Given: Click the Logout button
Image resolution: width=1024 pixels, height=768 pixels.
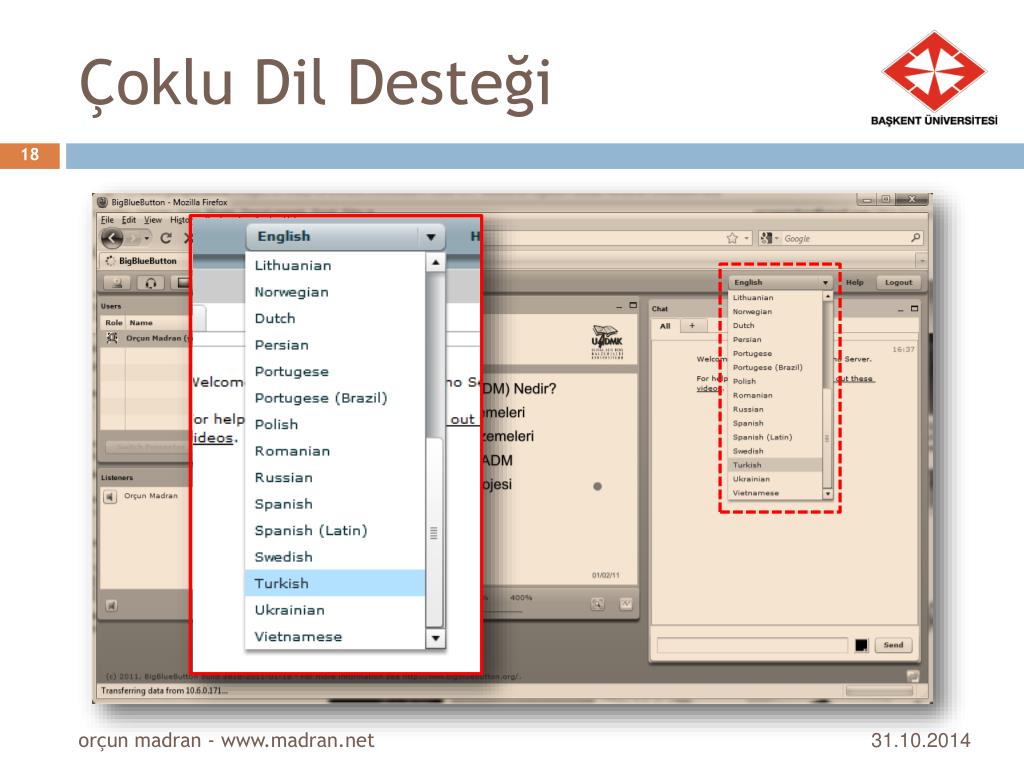Looking at the screenshot, I should pos(898,282).
